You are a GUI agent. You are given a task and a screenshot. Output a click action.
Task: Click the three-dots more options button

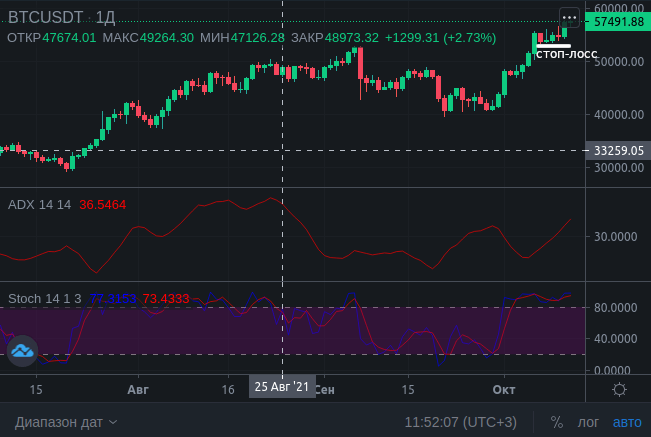pyautogui.click(x=569, y=17)
